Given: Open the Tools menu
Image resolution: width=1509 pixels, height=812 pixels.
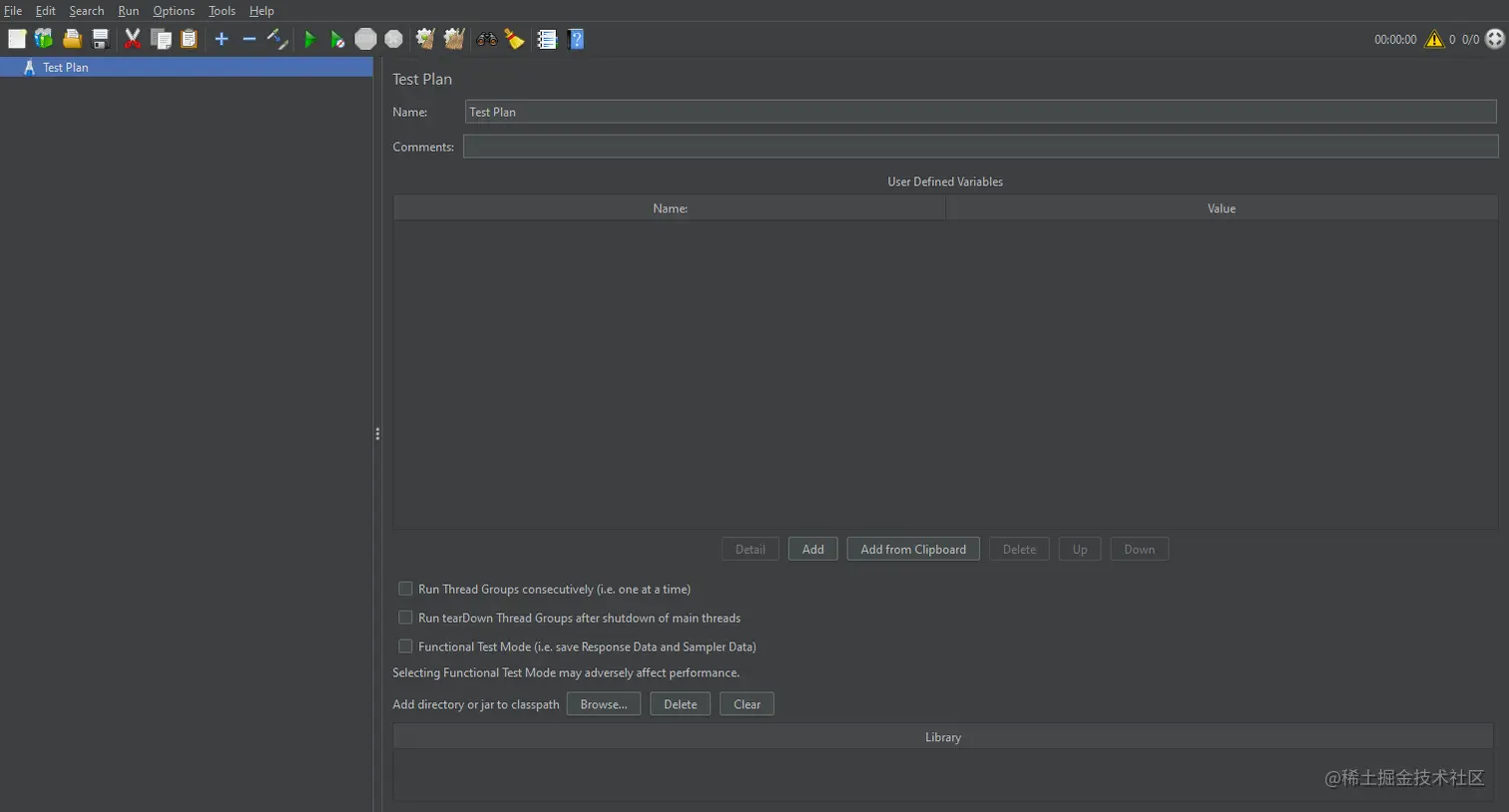Looking at the screenshot, I should (222, 11).
